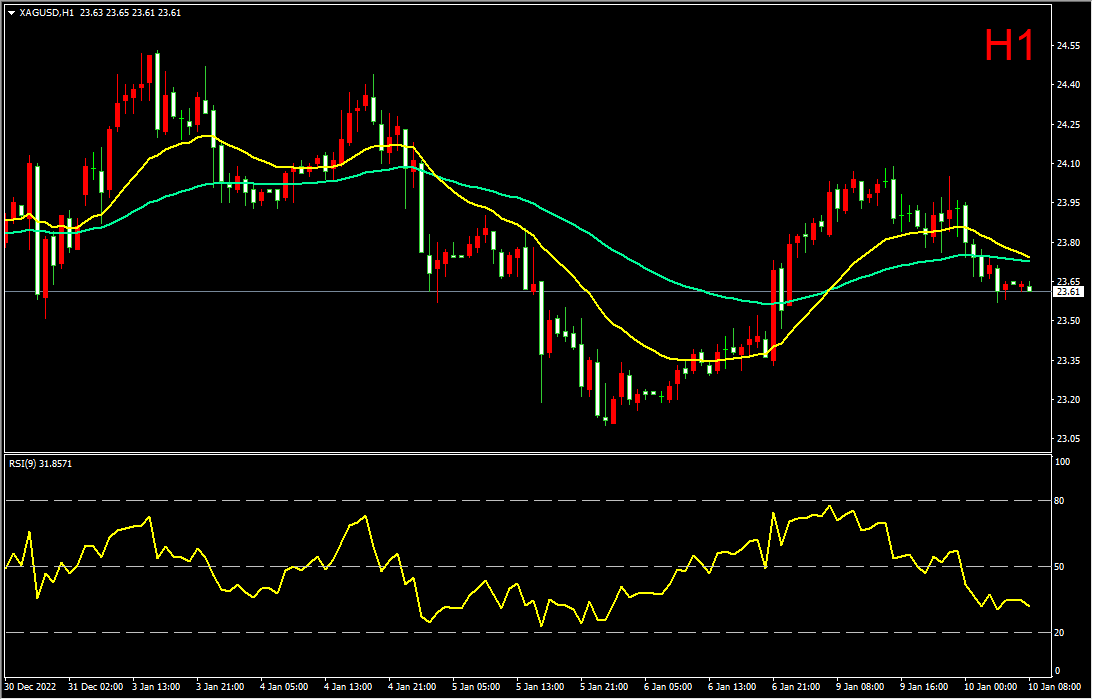Click the 9 Jan 16:00 time axis label
The image size is (1093, 700).
[x=924, y=687]
